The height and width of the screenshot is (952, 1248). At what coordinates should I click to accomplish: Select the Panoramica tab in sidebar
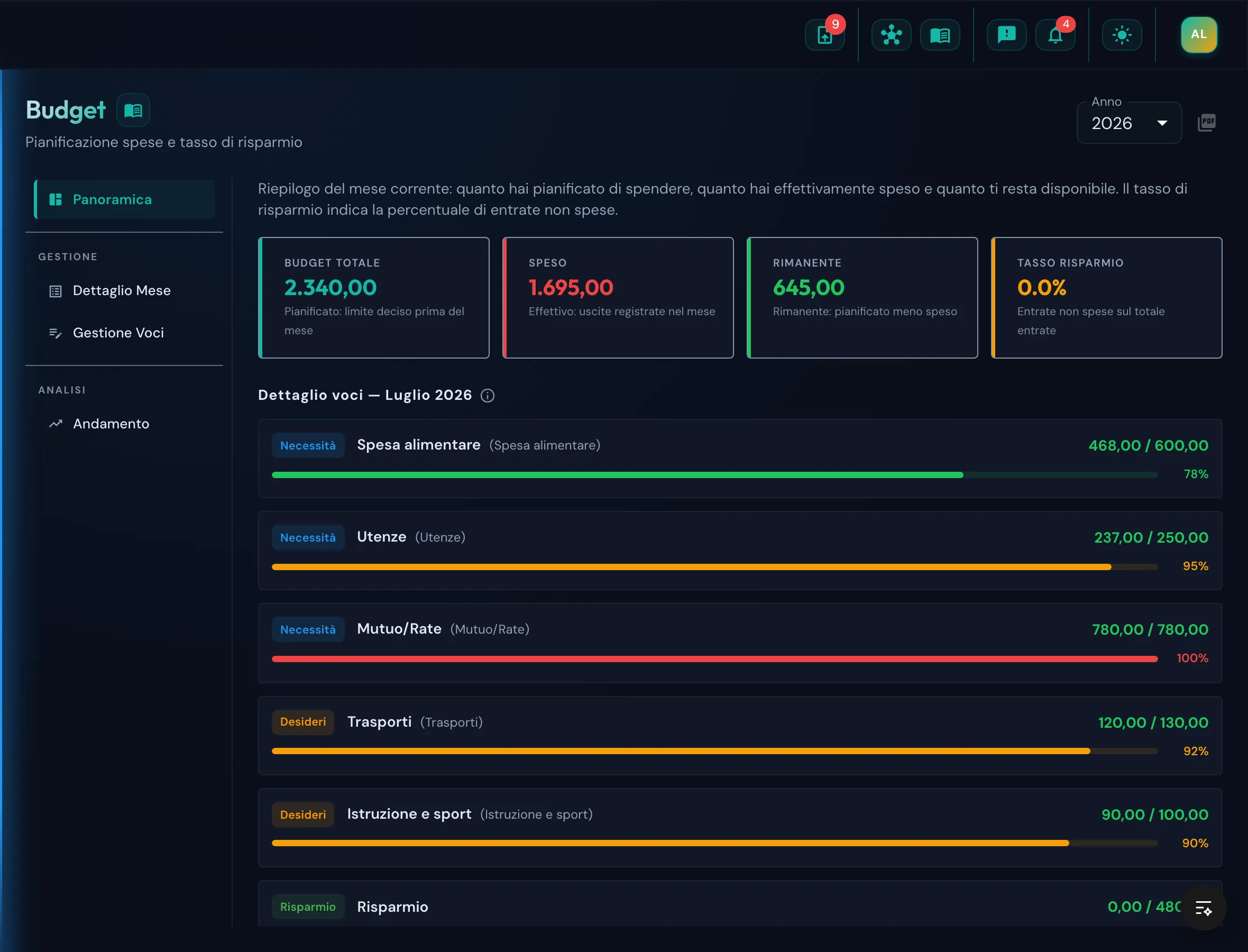coord(125,199)
